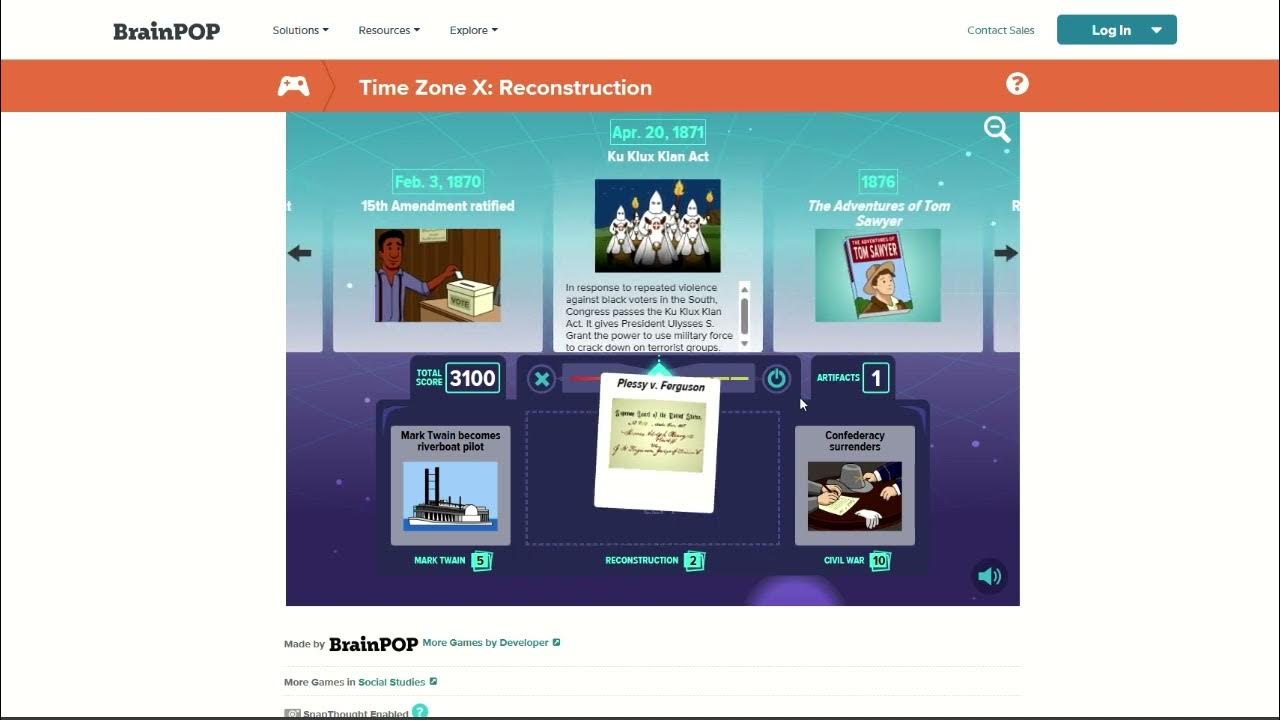Click the red-to-yellow accuracy meter bar

[658, 379]
